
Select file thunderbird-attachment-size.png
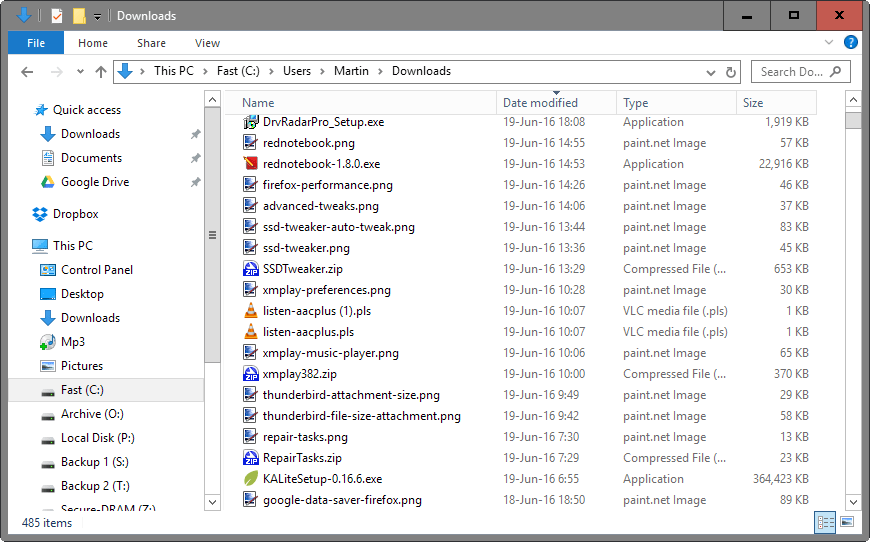pos(351,395)
